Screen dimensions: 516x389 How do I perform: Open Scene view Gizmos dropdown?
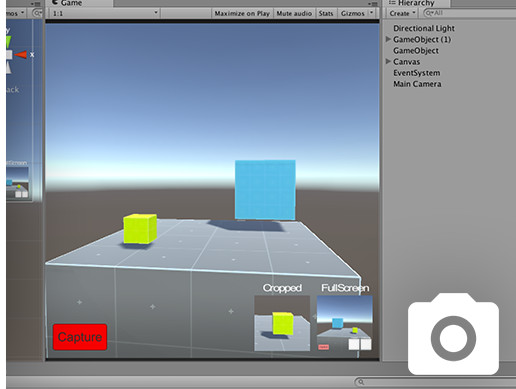pos(16,13)
